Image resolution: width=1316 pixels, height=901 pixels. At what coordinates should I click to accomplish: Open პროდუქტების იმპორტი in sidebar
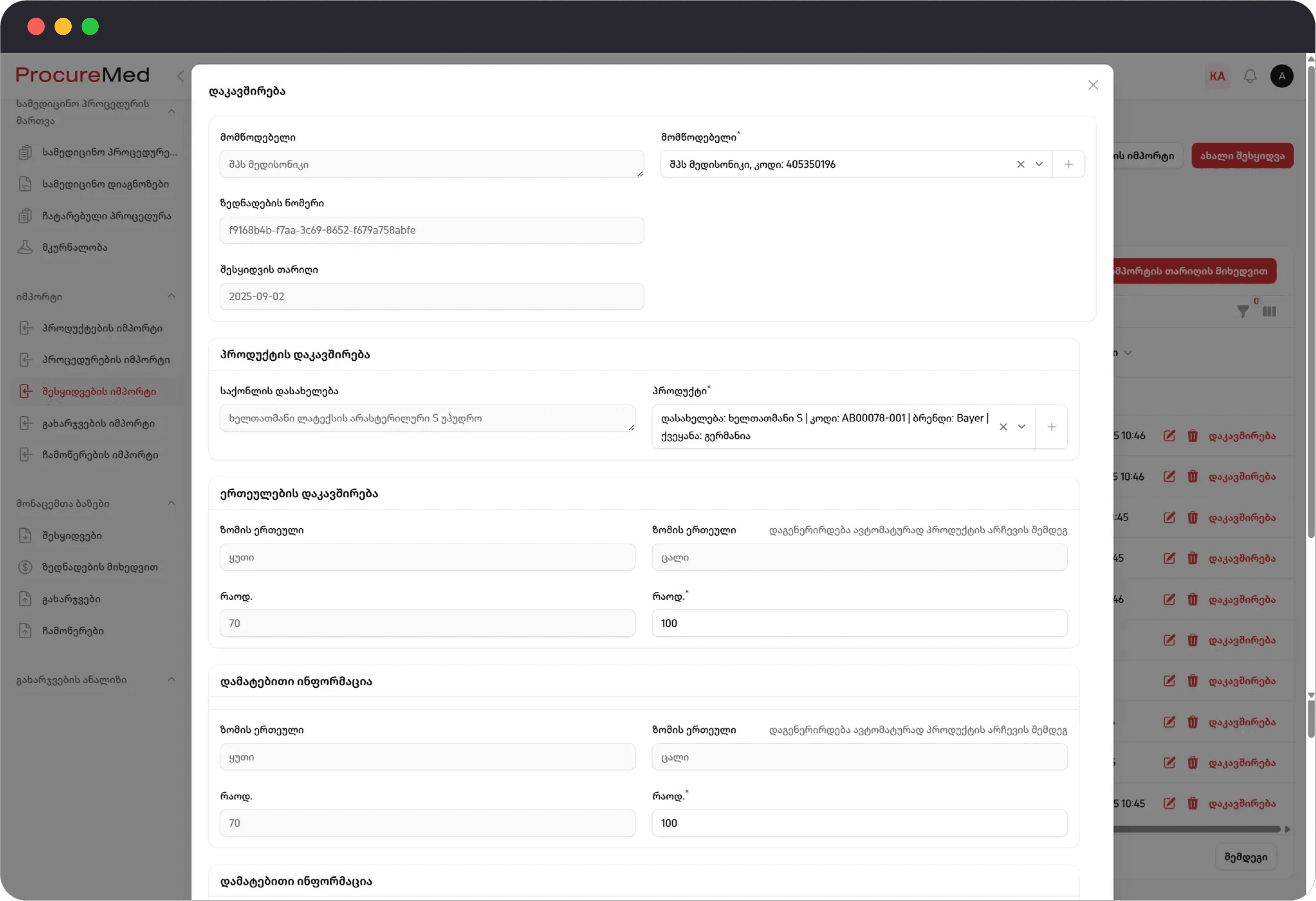pos(102,328)
